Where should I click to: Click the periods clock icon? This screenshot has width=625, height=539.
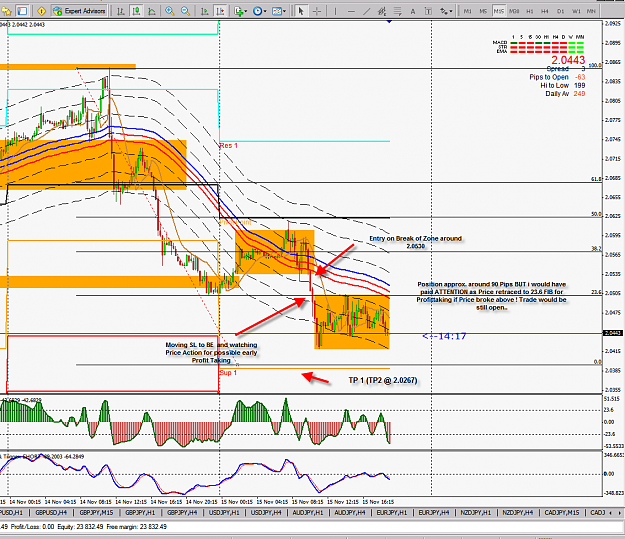coord(257,11)
